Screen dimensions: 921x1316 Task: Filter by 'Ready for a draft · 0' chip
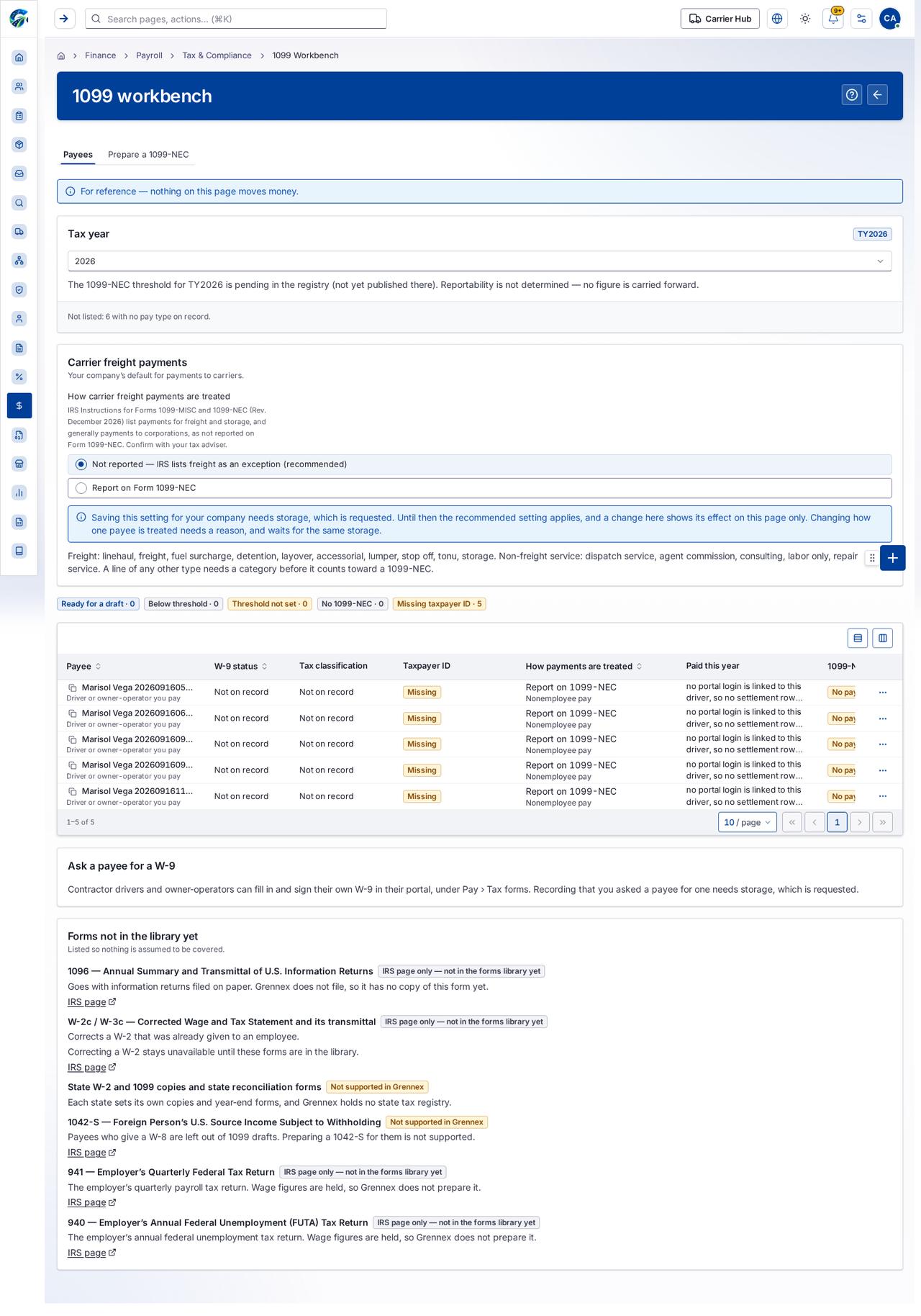(98, 604)
